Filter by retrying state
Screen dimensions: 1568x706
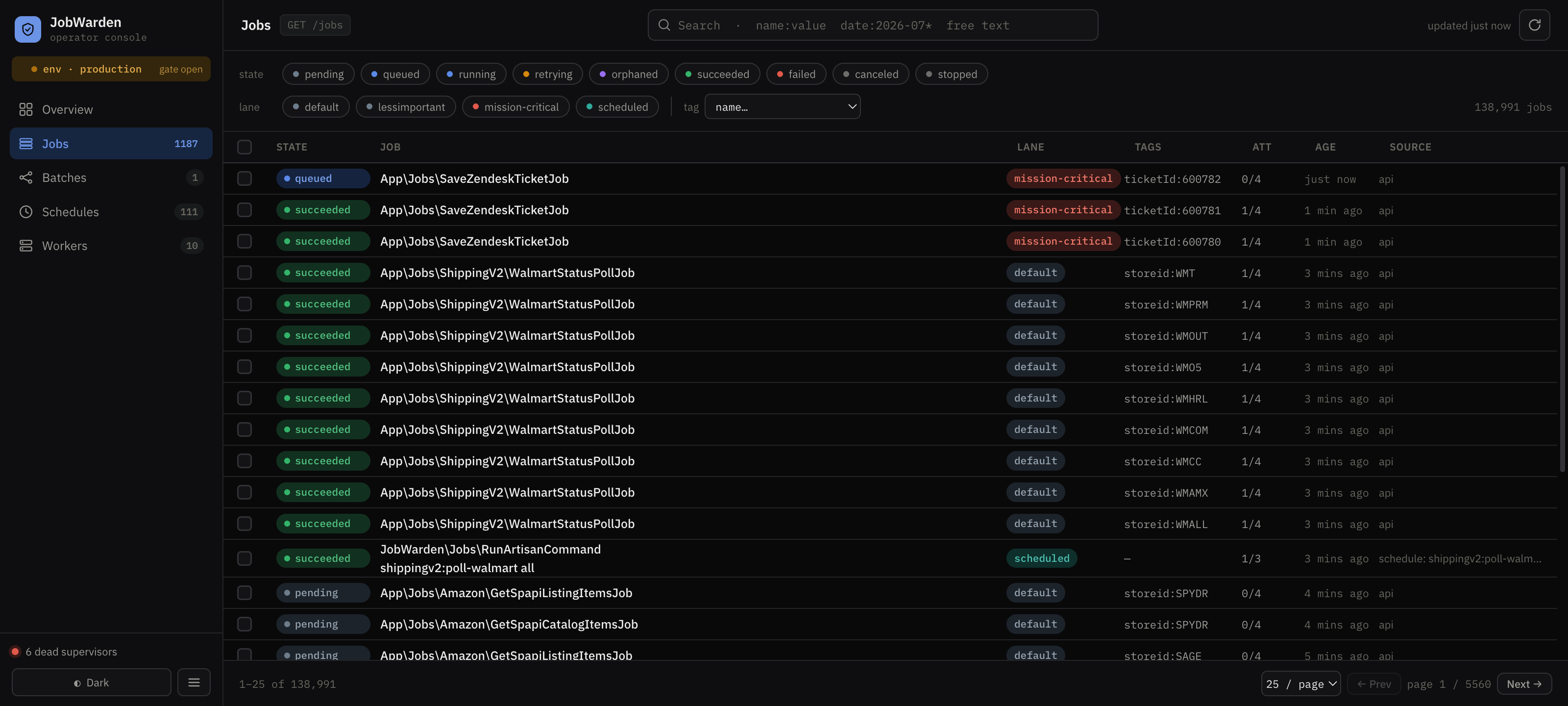(x=547, y=74)
